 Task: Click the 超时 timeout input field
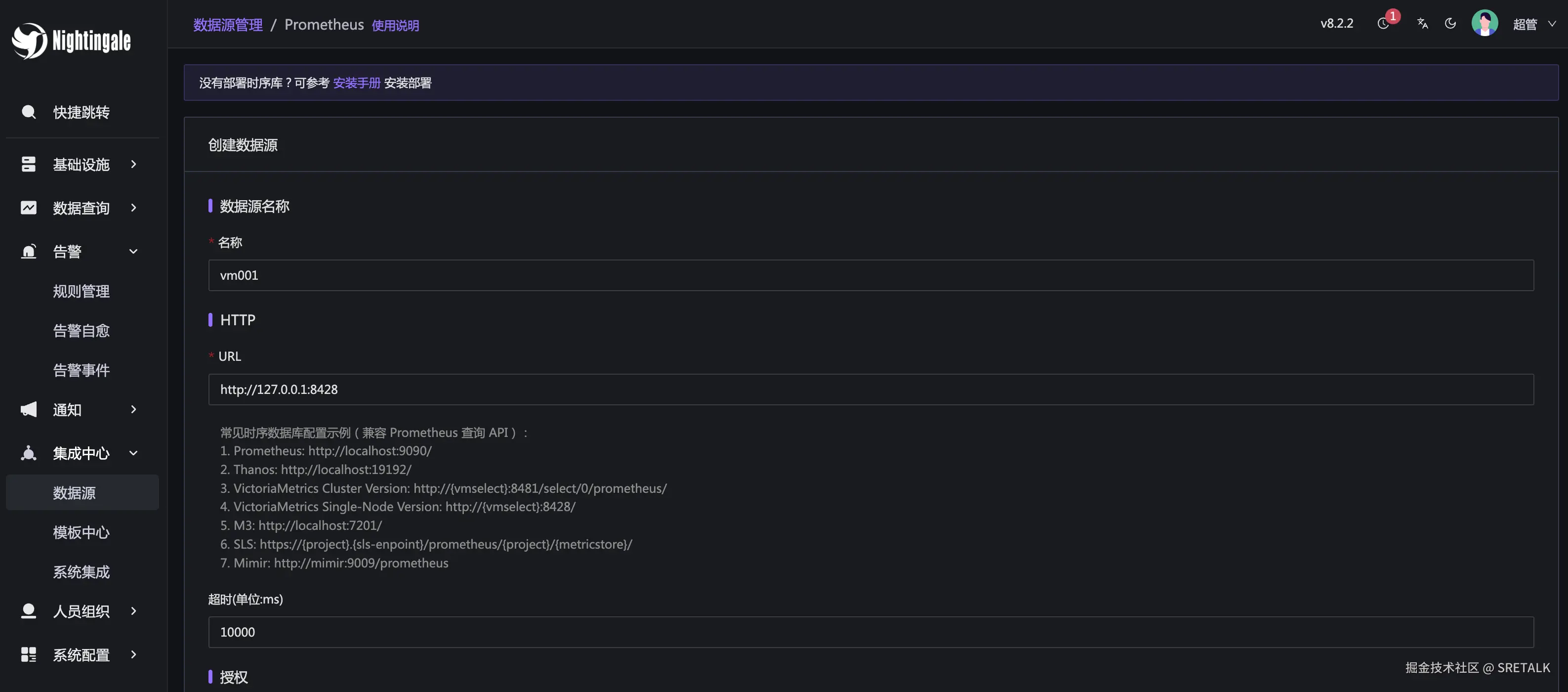tap(870, 632)
